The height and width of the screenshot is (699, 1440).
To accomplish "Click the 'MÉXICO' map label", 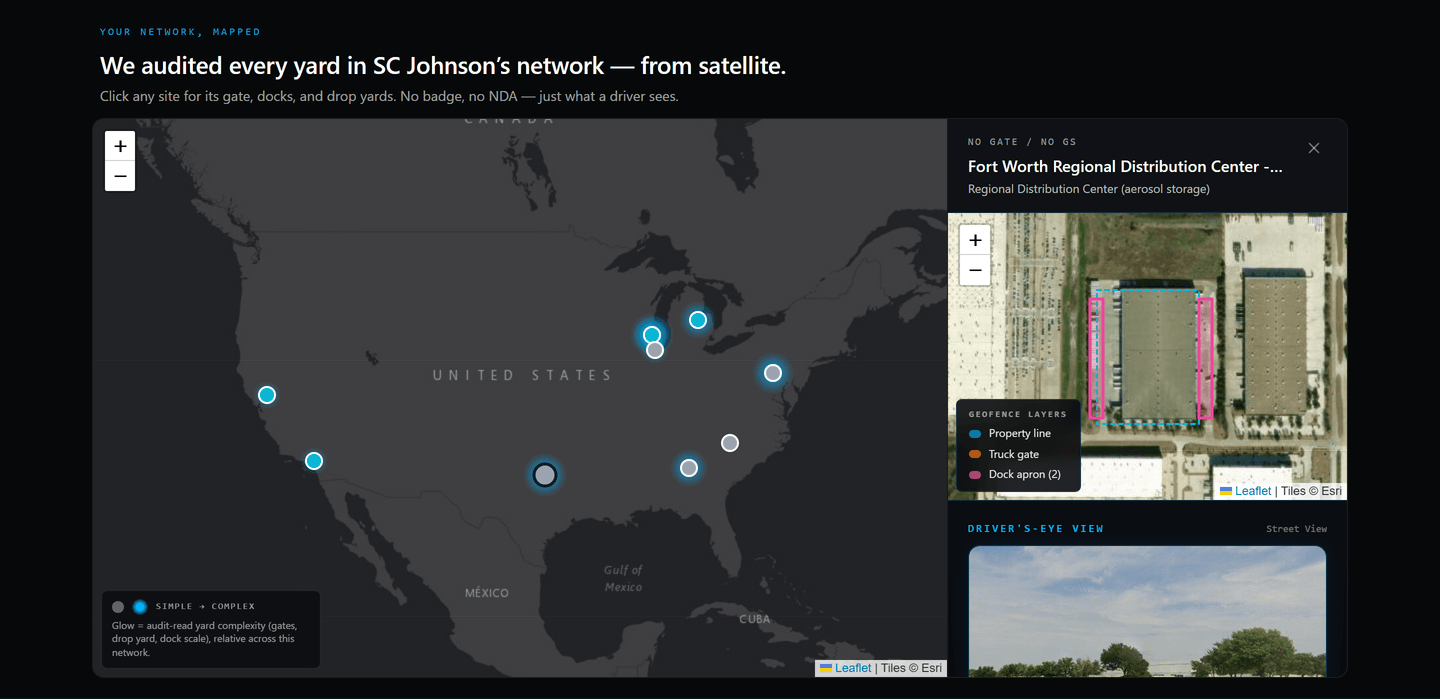I will [487, 593].
